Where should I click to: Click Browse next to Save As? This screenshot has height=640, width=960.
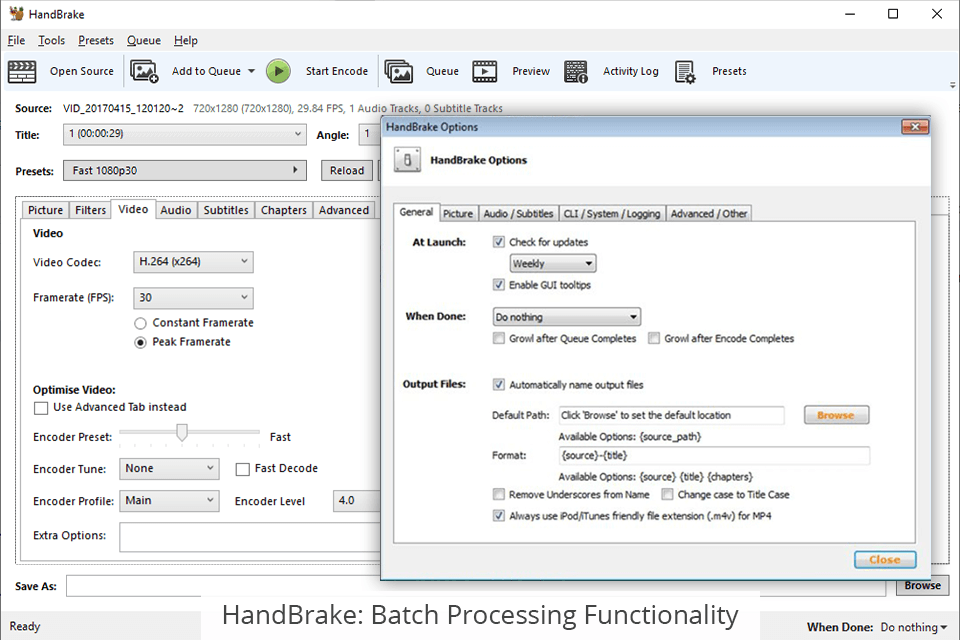923,585
